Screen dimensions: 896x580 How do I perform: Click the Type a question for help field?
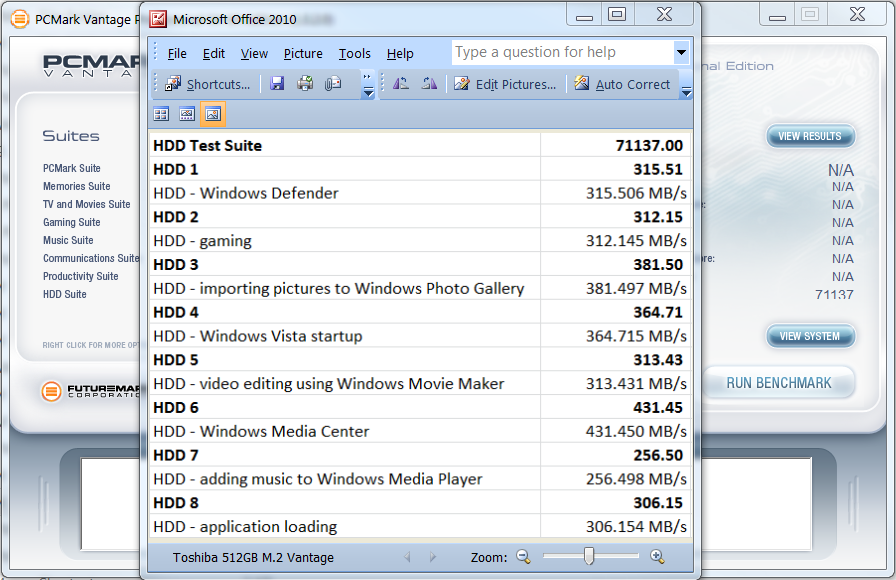coord(562,53)
